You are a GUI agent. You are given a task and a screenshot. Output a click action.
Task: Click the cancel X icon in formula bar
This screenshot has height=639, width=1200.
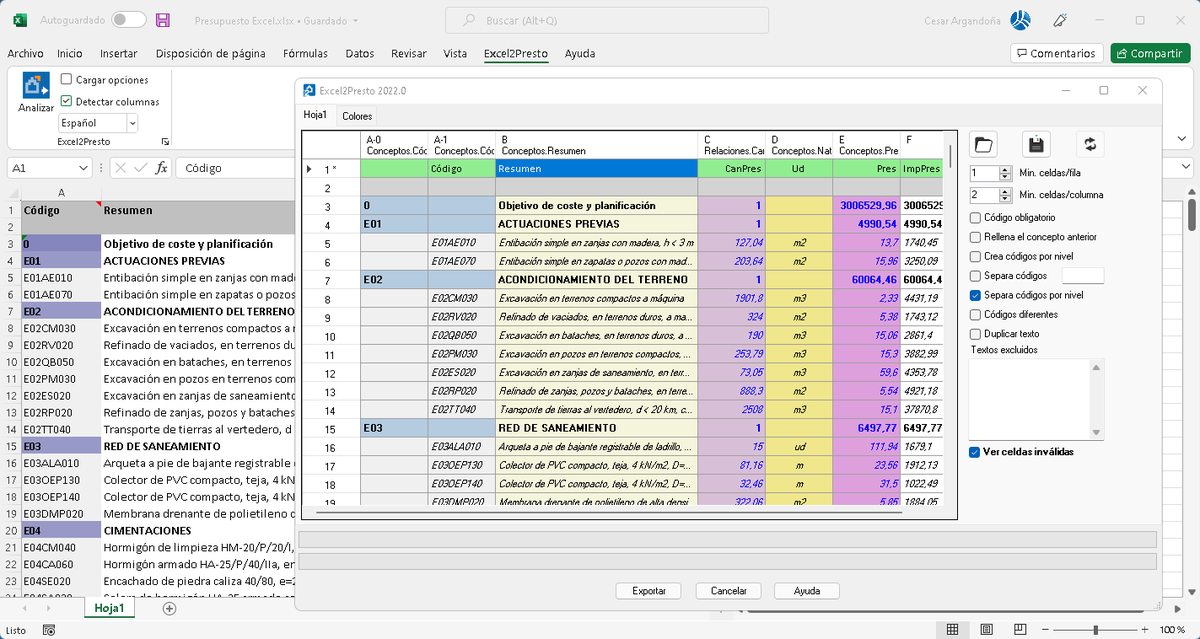(x=120, y=168)
